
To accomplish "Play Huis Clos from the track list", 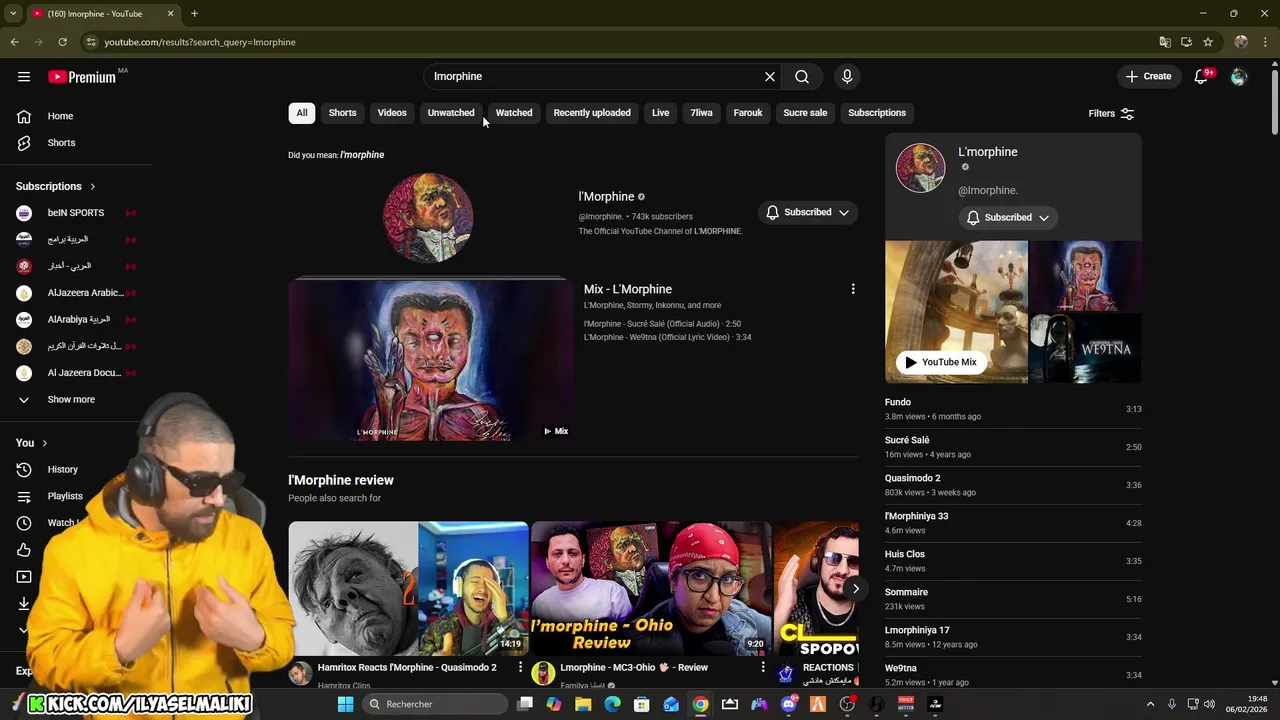I will tap(1013, 561).
